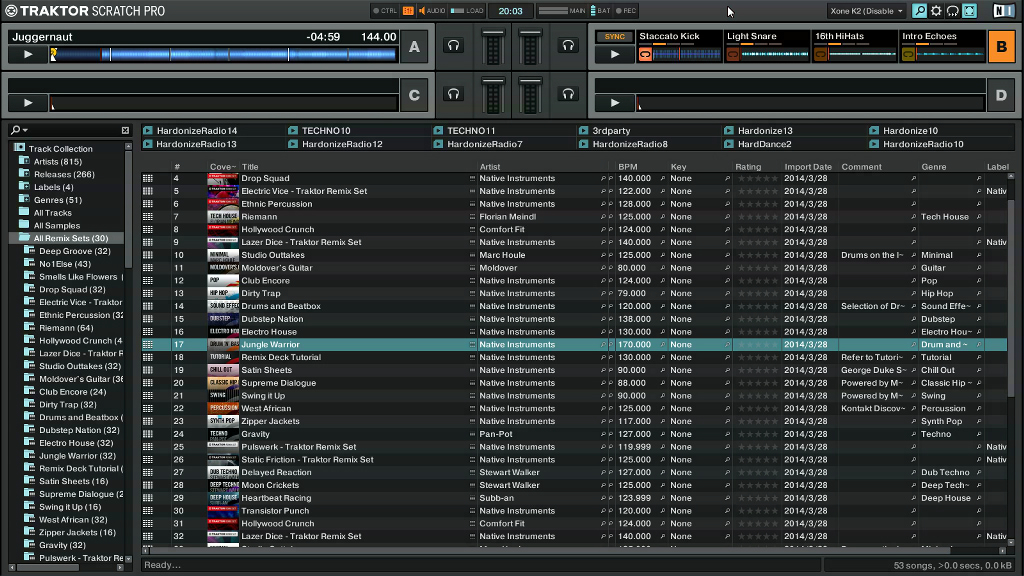This screenshot has height=576, width=1024.
Task: Click deck C channel volume fader
Action: pyautogui.click(x=493, y=95)
